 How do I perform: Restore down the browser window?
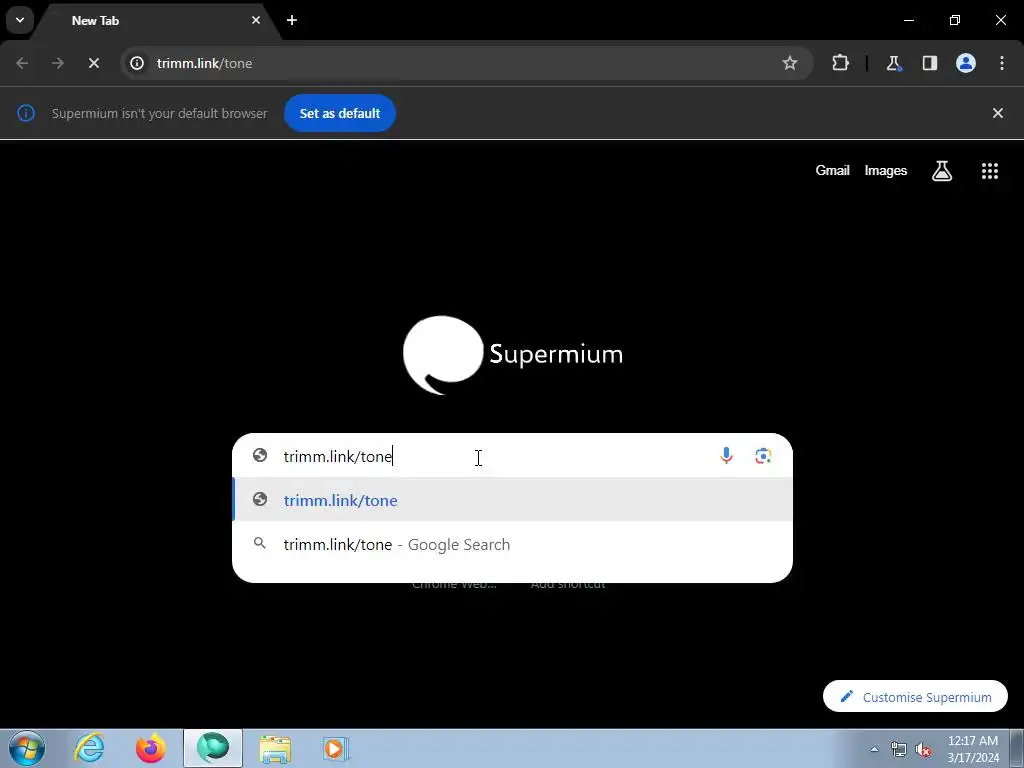(x=955, y=20)
